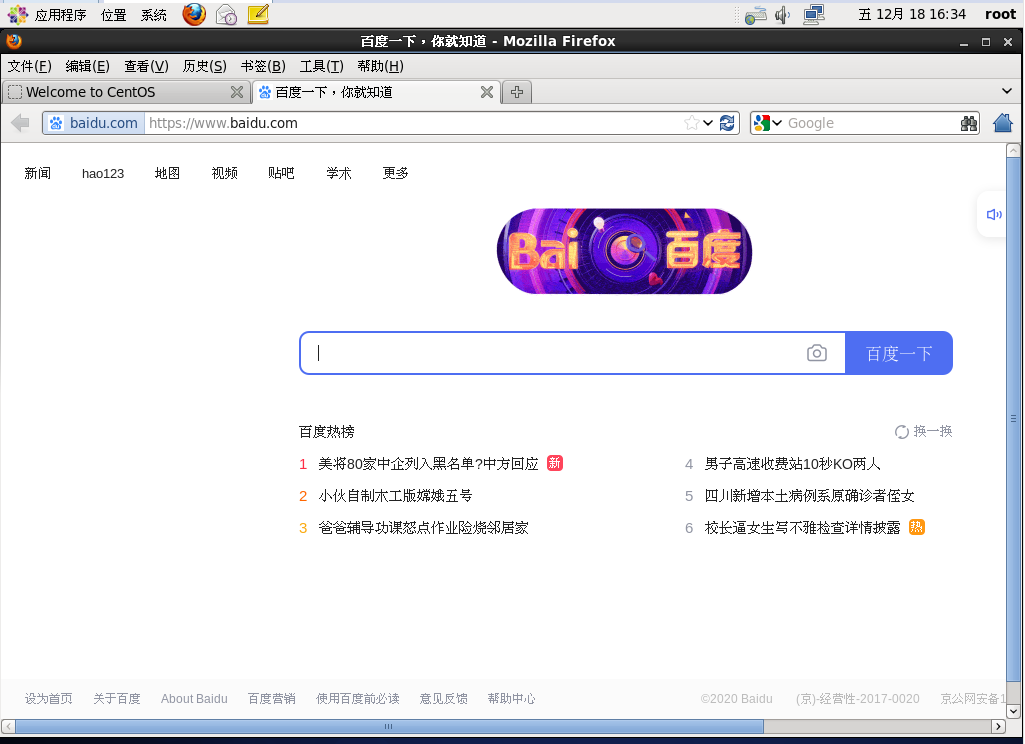Image resolution: width=1025 pixels, height=744 pixels.
Task: Open hot item 四川新增本土病例系原确诊者侄女
Action: click(x=809, y=496)
